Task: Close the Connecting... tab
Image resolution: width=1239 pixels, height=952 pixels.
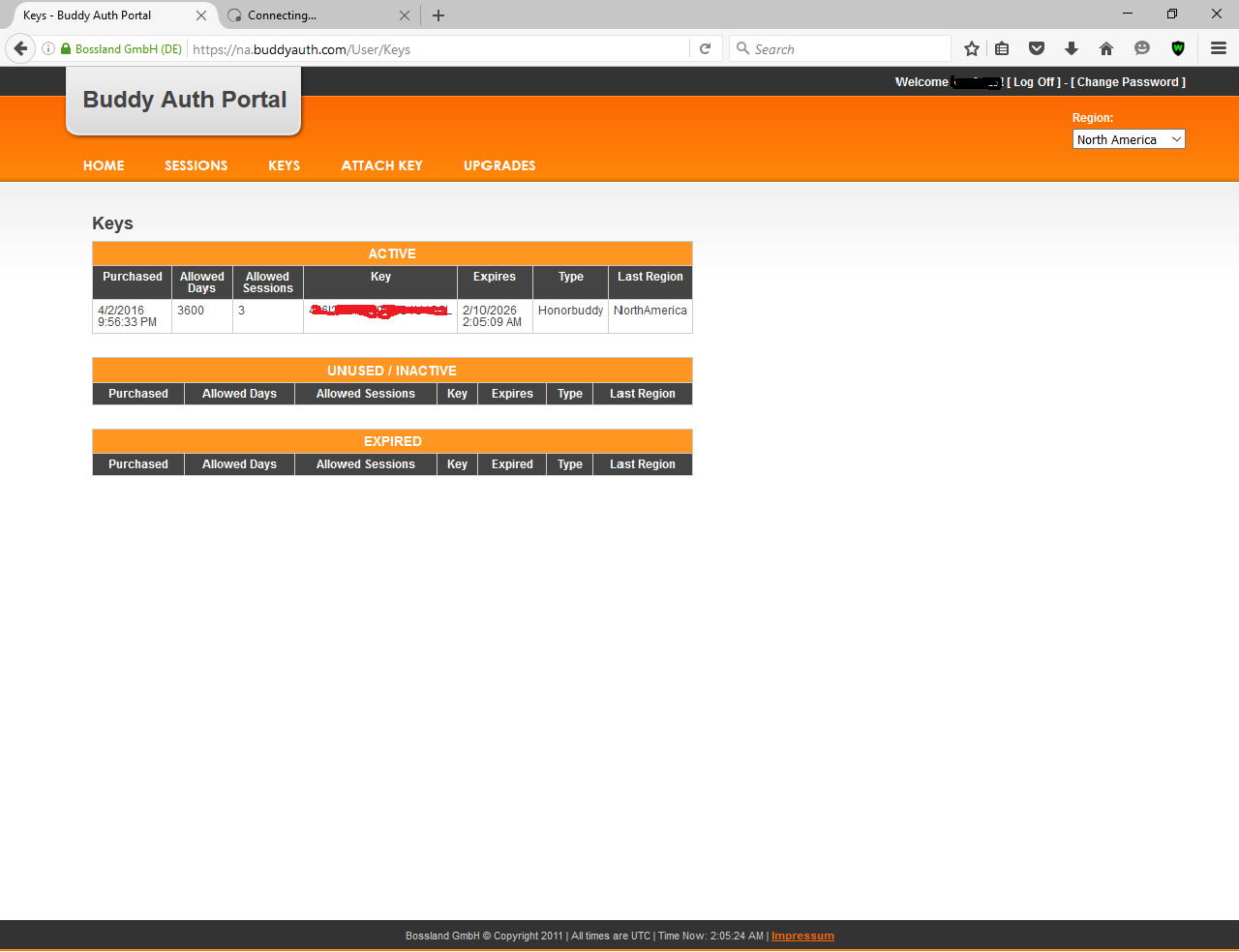Action: pyautogui.click(x=405, y=15)
